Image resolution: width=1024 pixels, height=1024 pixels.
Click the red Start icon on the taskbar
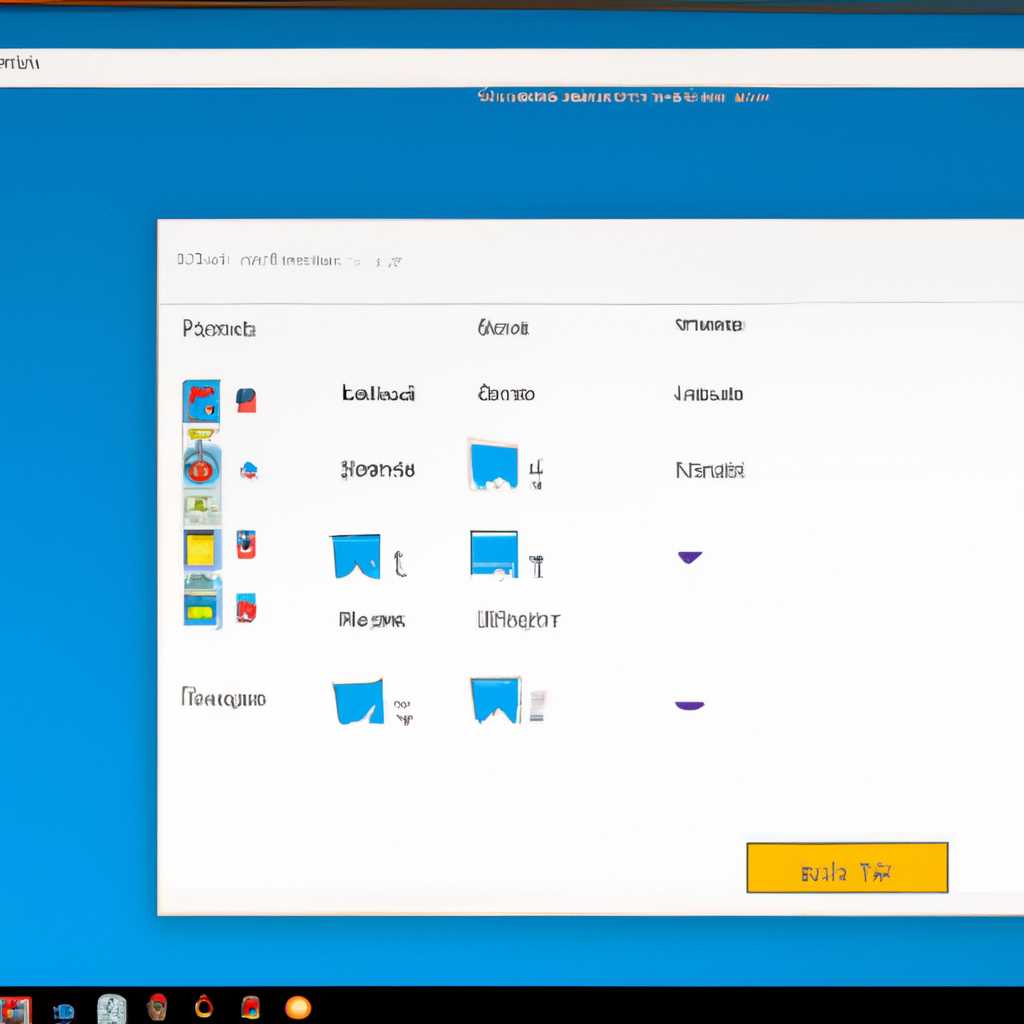tap(14, 1010)
